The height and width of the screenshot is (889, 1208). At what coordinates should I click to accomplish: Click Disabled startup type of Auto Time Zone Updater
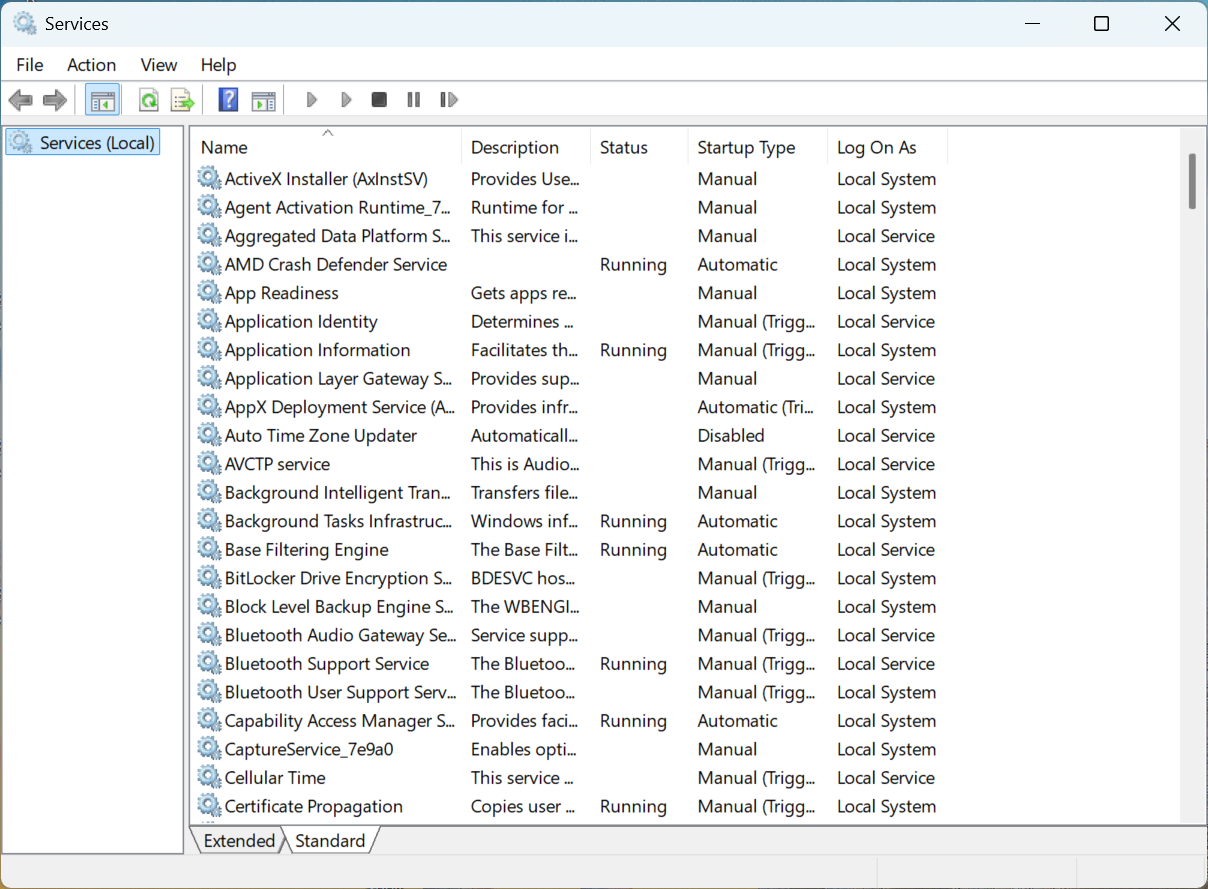click(x=731, y=435)
